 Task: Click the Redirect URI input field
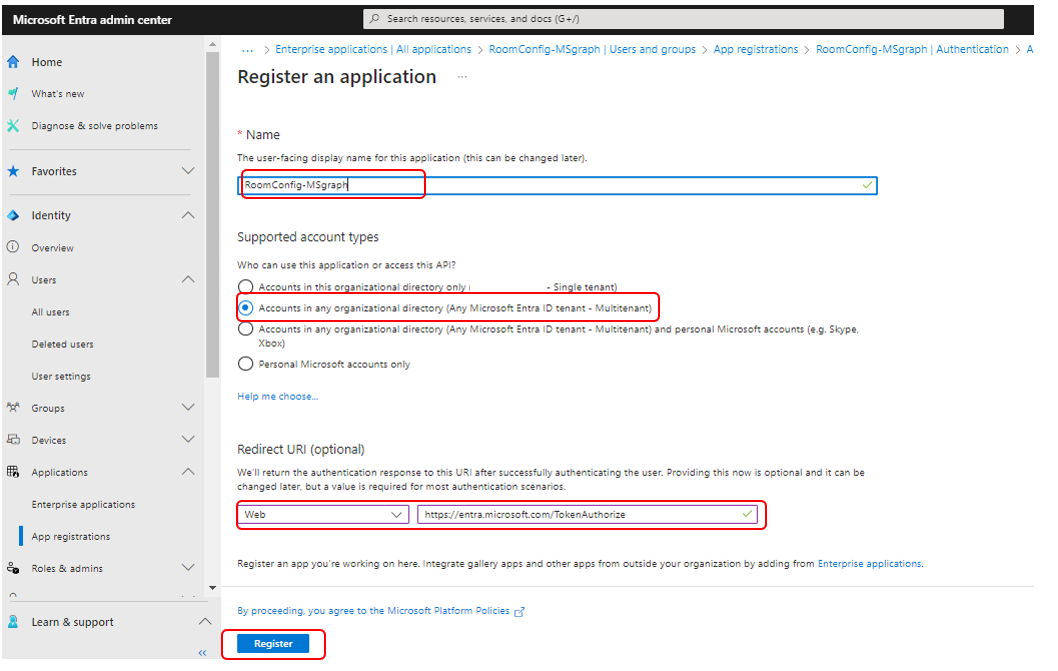pos(587,514)
